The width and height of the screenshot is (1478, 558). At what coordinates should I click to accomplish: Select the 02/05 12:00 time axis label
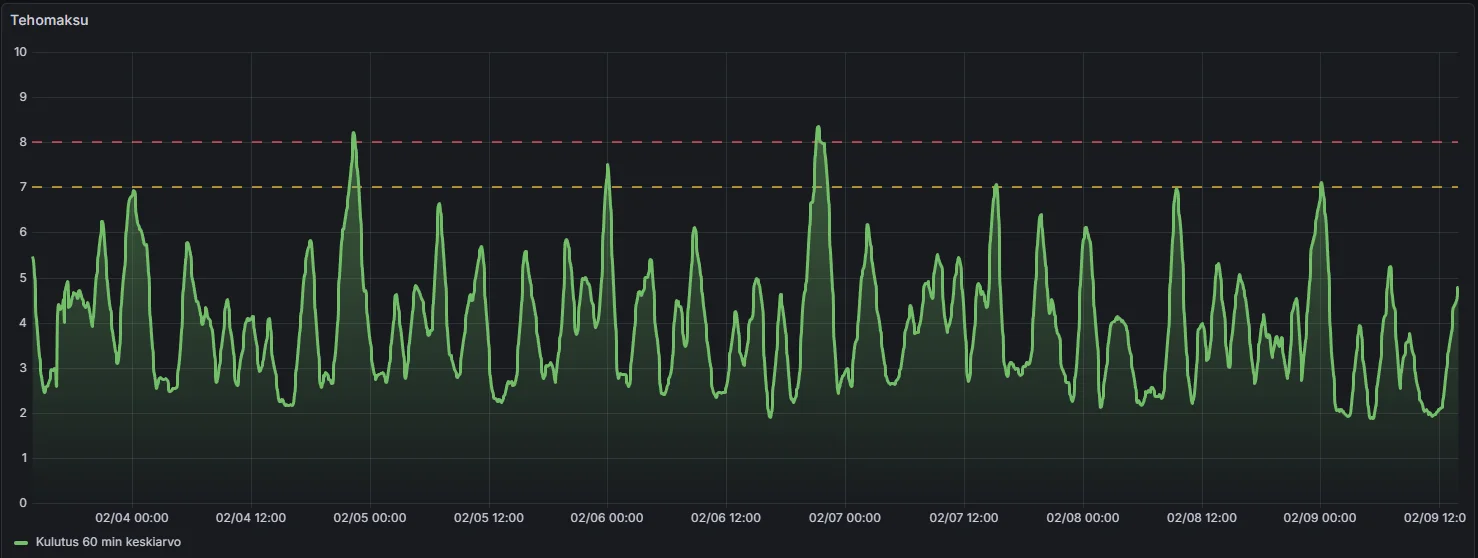[489, 518]
